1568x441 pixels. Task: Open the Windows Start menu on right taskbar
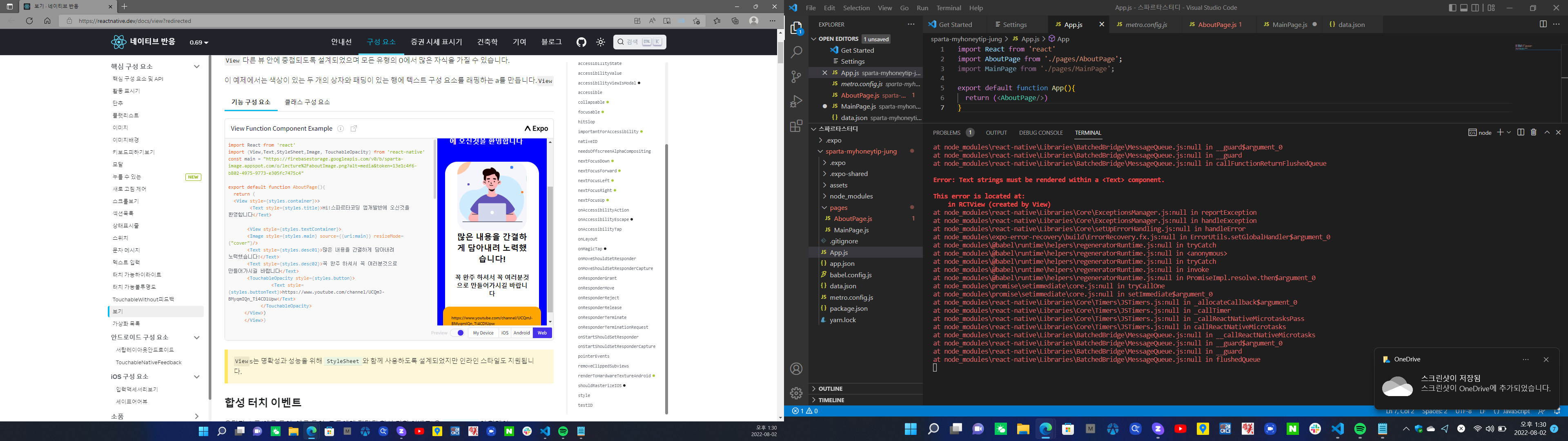click(911, 429)
